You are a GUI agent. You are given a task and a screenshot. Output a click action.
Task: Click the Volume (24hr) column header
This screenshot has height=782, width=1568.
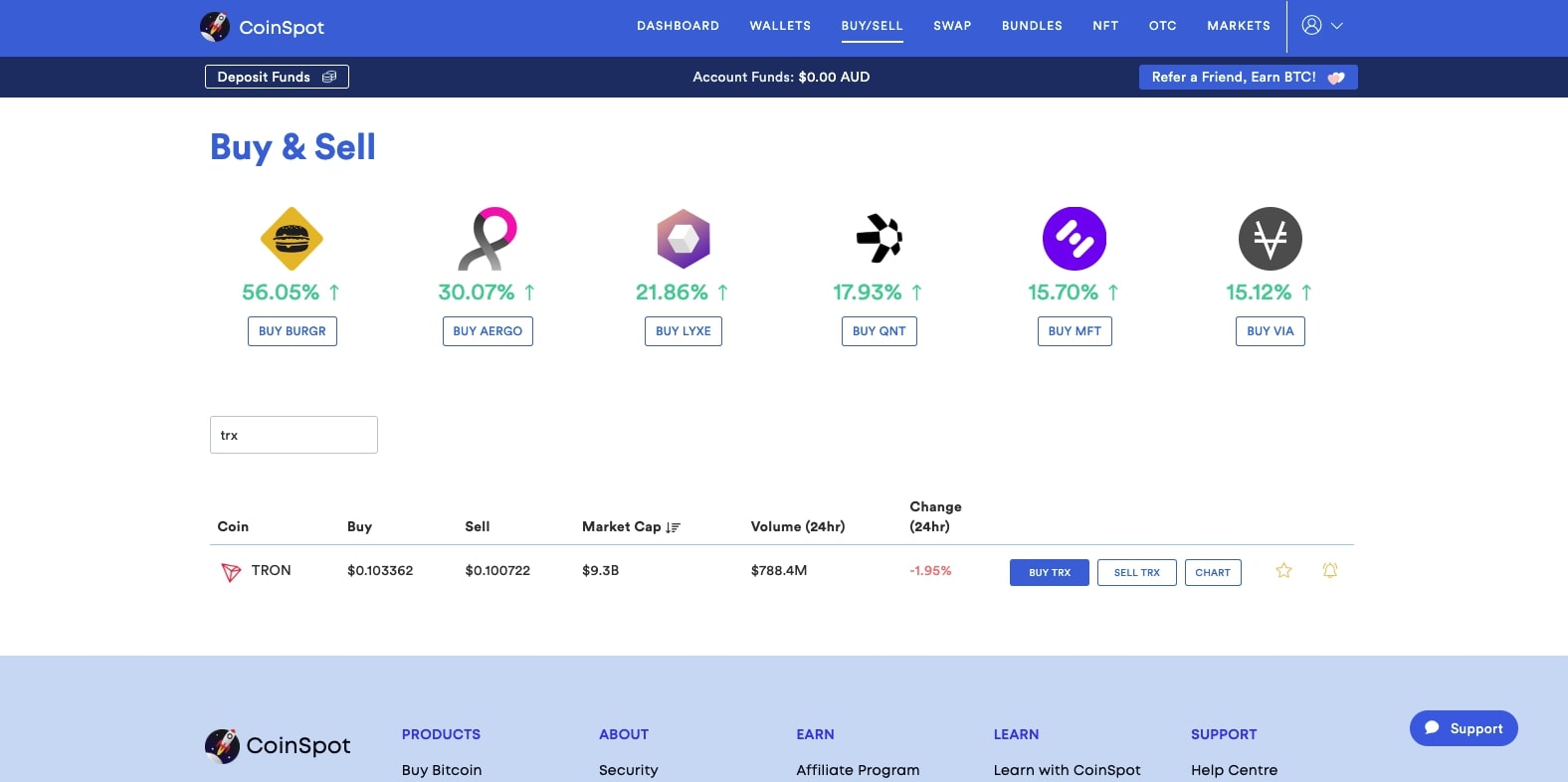point(798,526)
